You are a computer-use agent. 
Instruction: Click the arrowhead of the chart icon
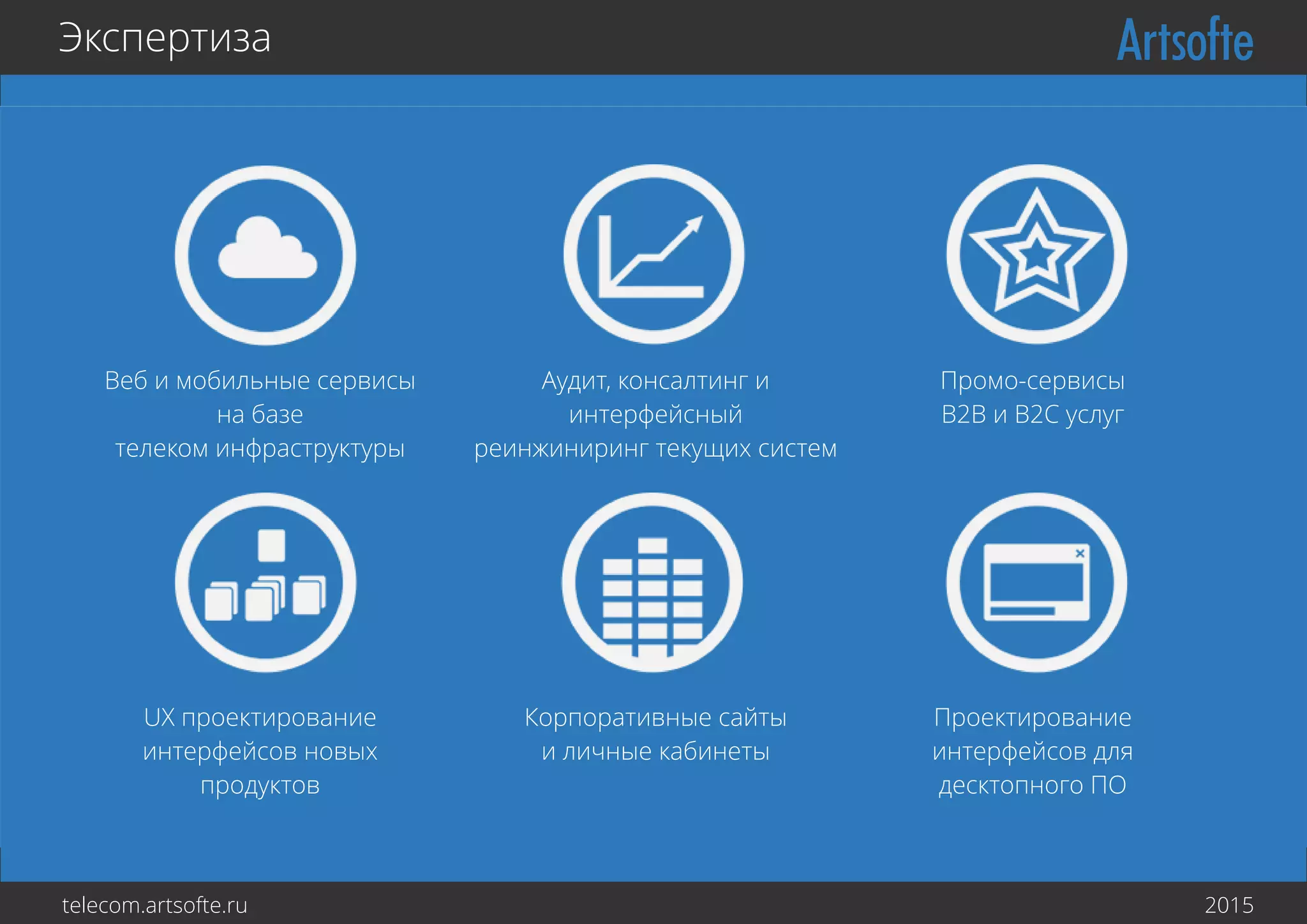tap(694, 224)
